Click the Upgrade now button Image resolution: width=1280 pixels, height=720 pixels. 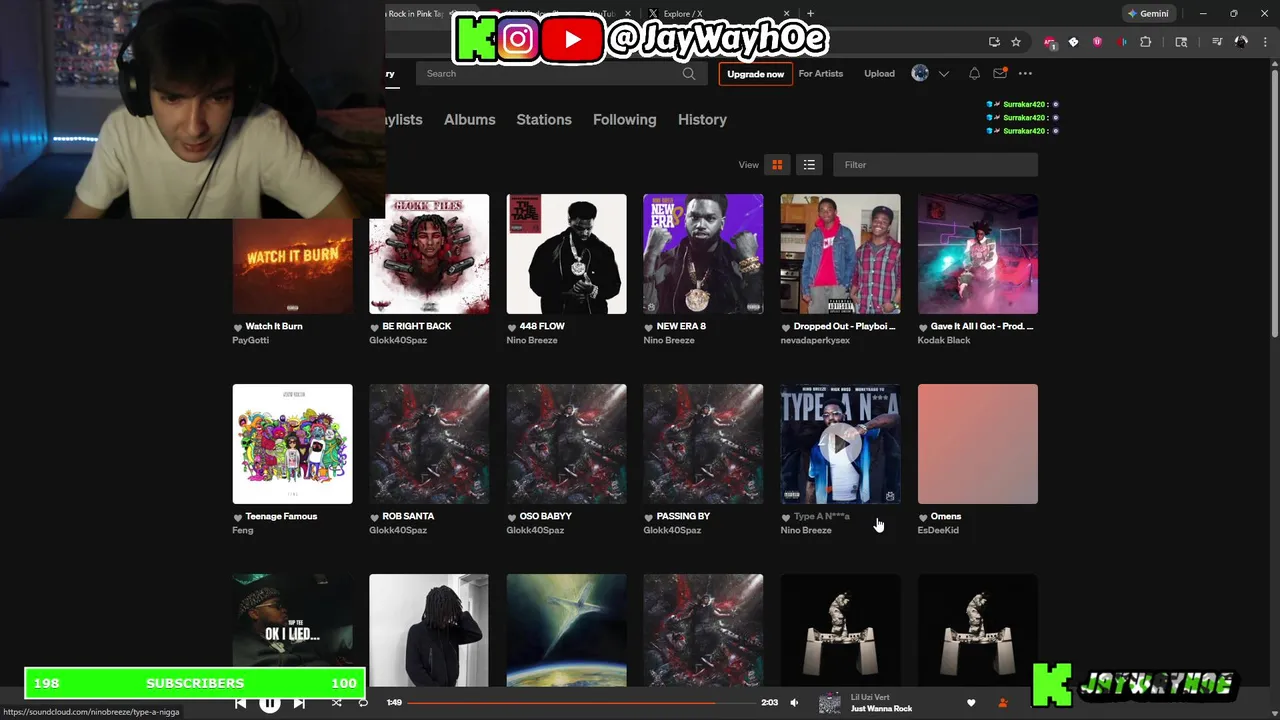tap(755, 74)
